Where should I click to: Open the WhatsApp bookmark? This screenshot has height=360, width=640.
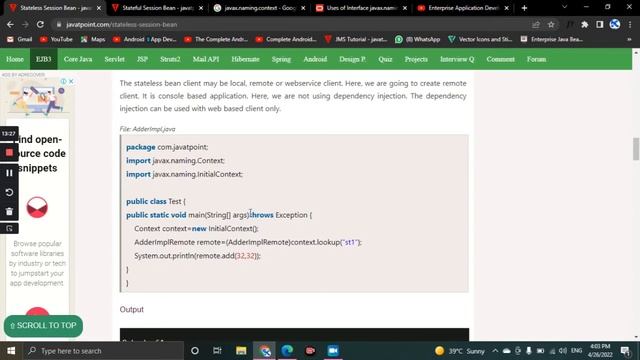[x=418, y=39]
